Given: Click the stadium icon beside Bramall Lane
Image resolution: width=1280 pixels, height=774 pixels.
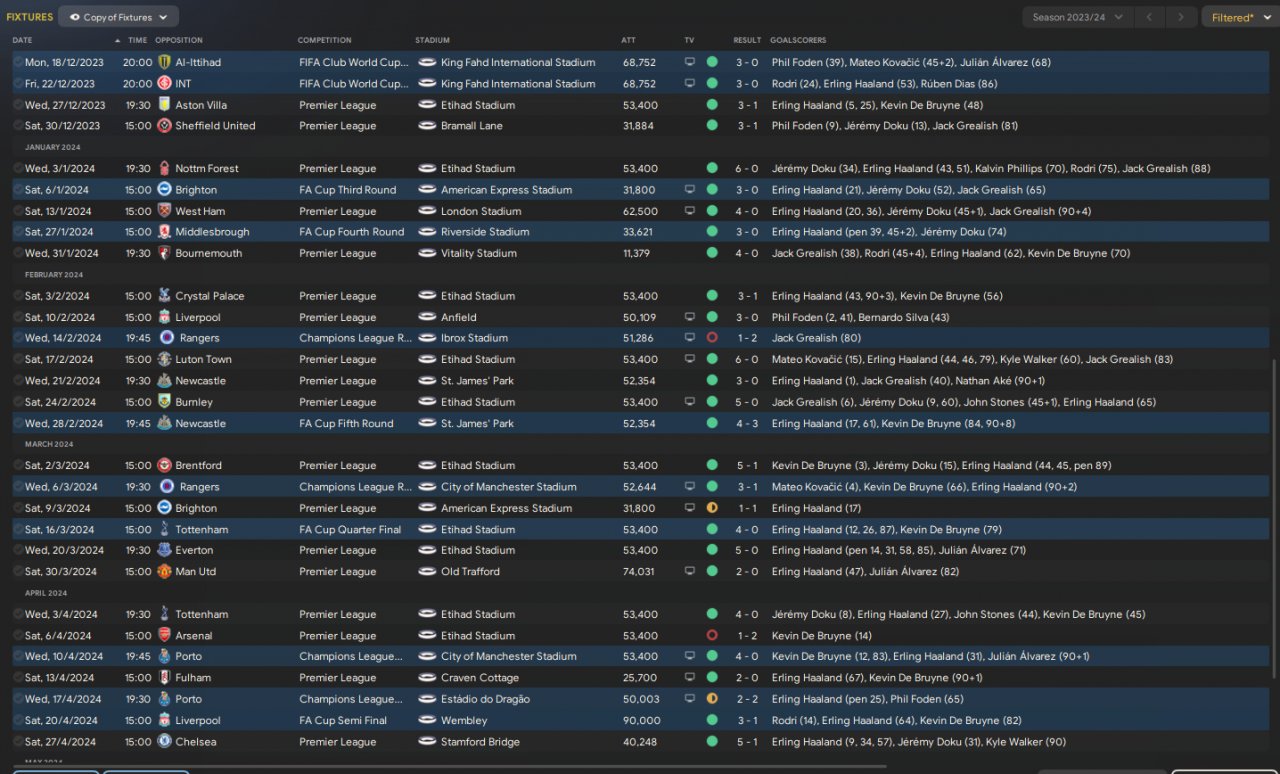Looking at the screenshot, I should pyautogui.click(x=427, y=126).
